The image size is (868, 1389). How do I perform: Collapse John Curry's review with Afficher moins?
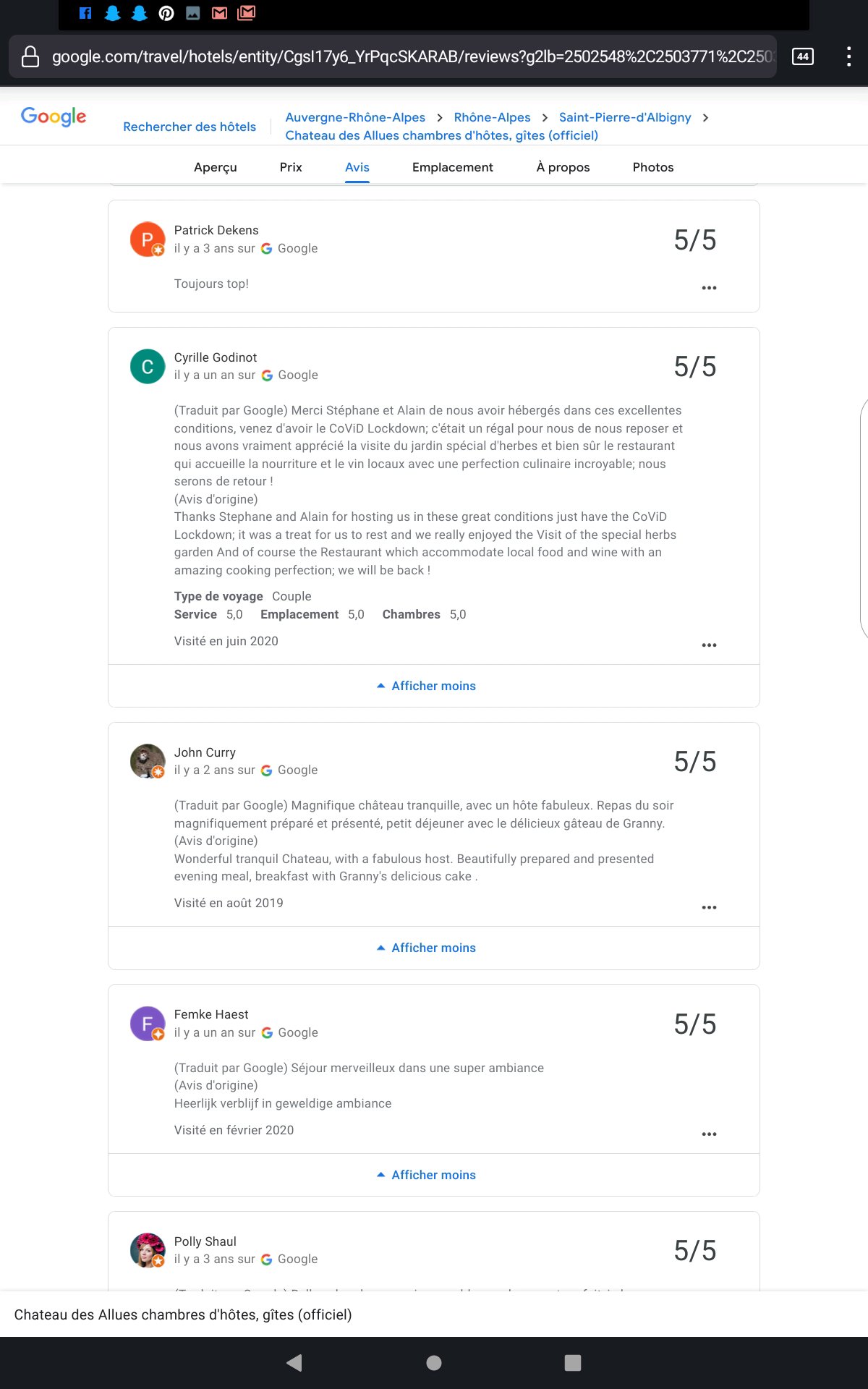pyautogui.click(x=427, y=948)
